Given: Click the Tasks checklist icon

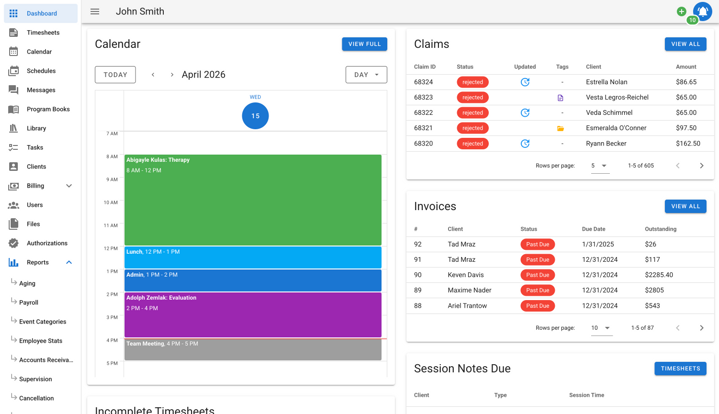Looking at the screenshot, I should (13, 148).
